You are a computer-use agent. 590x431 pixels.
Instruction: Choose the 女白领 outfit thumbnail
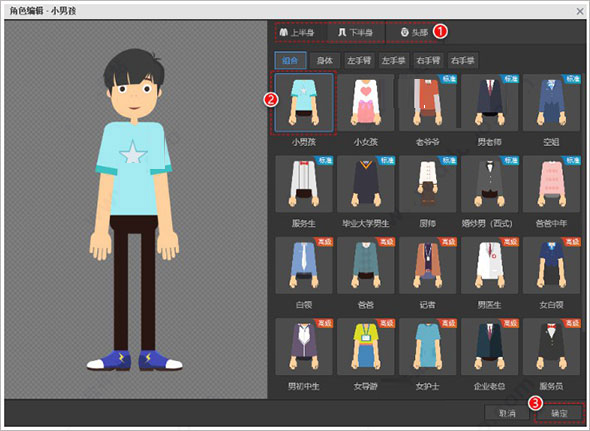coord(551,265)
